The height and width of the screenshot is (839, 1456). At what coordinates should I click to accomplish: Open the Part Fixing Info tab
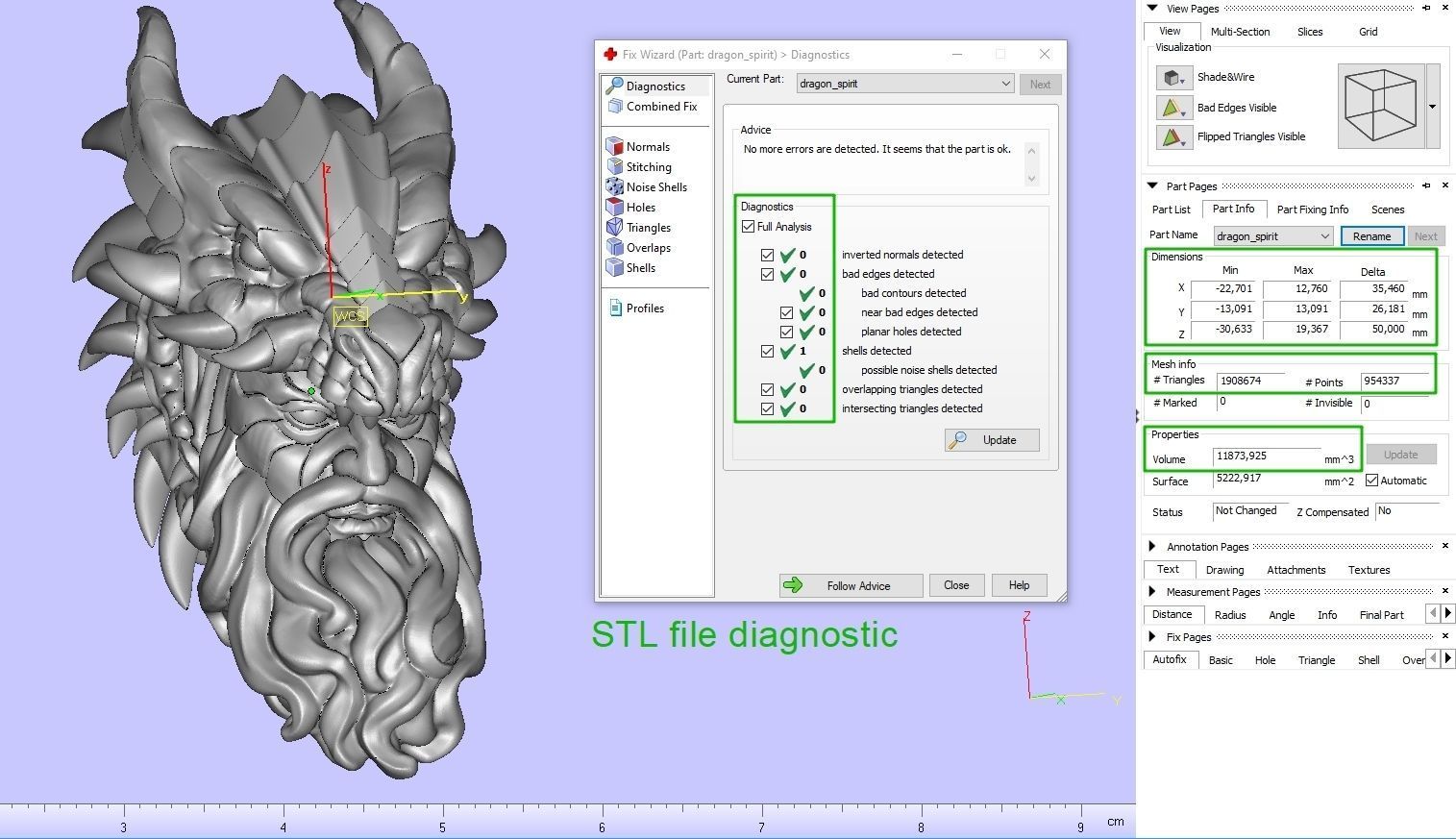tap(1313, 210)
